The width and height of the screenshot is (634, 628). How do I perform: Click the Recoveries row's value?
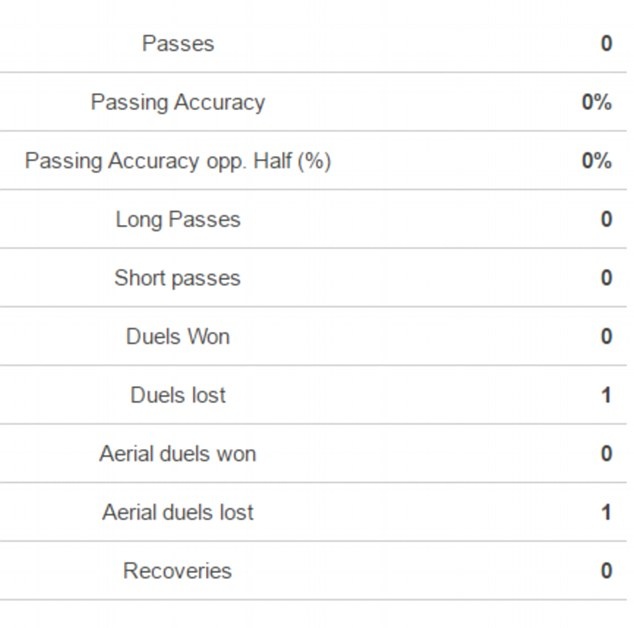[606, 571]
